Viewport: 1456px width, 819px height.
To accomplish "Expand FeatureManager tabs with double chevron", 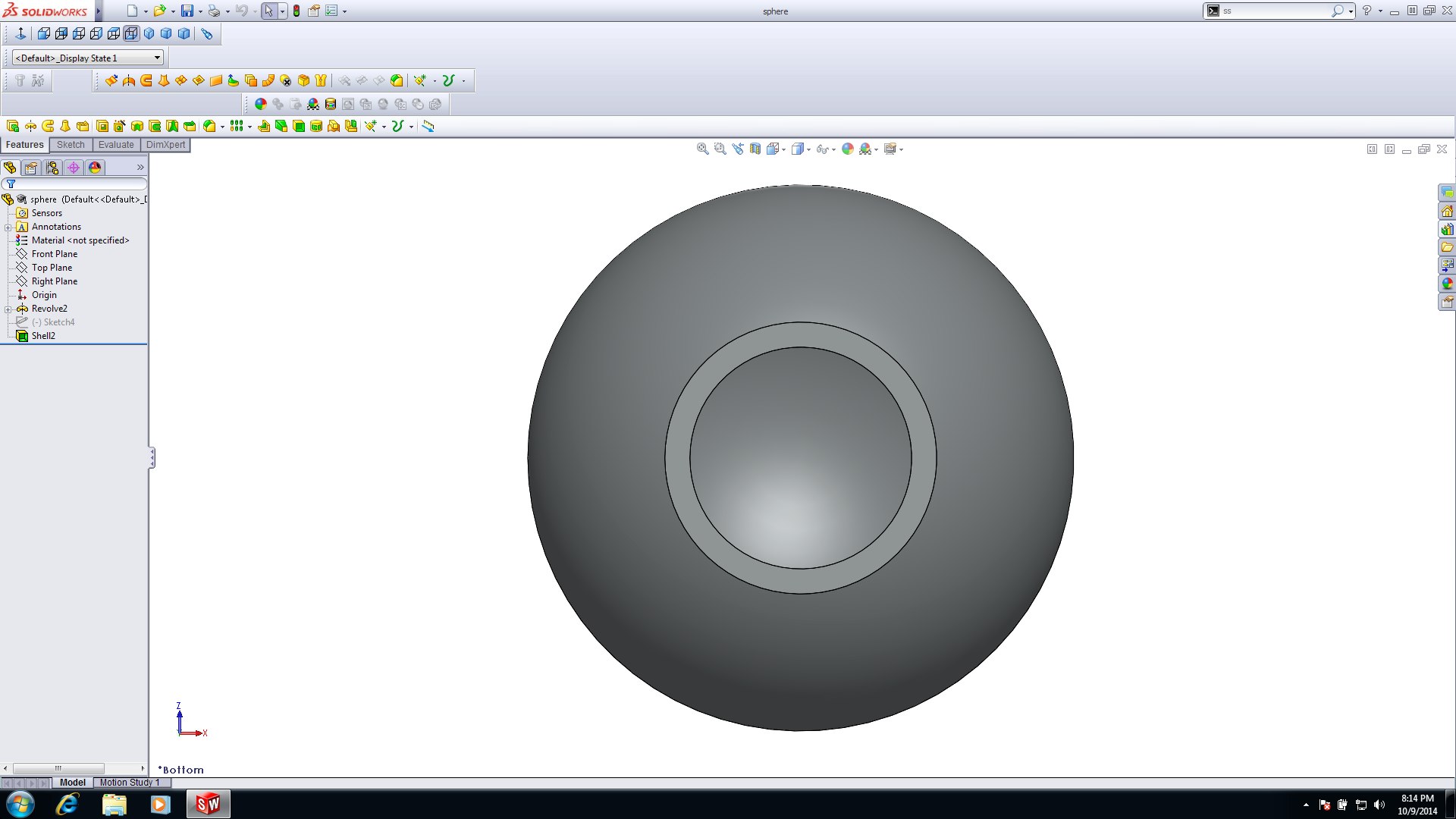I will point(140,168).
